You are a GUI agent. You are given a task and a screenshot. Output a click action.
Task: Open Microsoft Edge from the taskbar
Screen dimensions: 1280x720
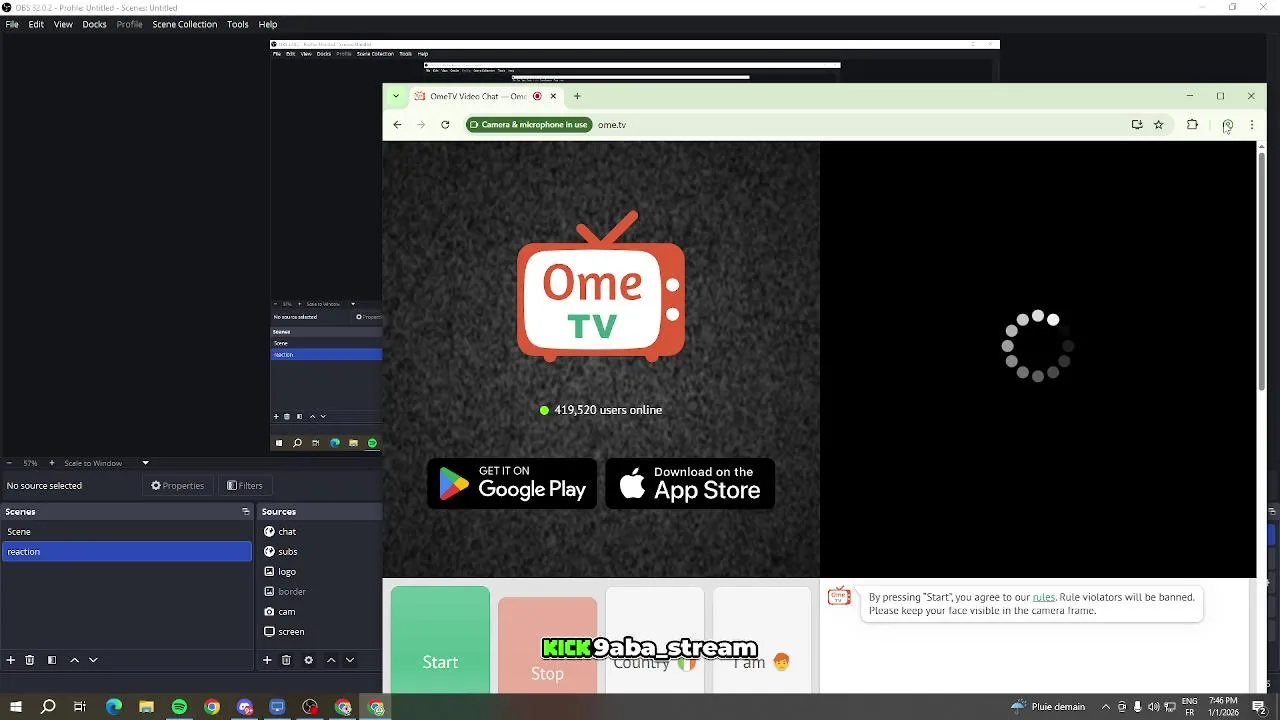[114, 707]
